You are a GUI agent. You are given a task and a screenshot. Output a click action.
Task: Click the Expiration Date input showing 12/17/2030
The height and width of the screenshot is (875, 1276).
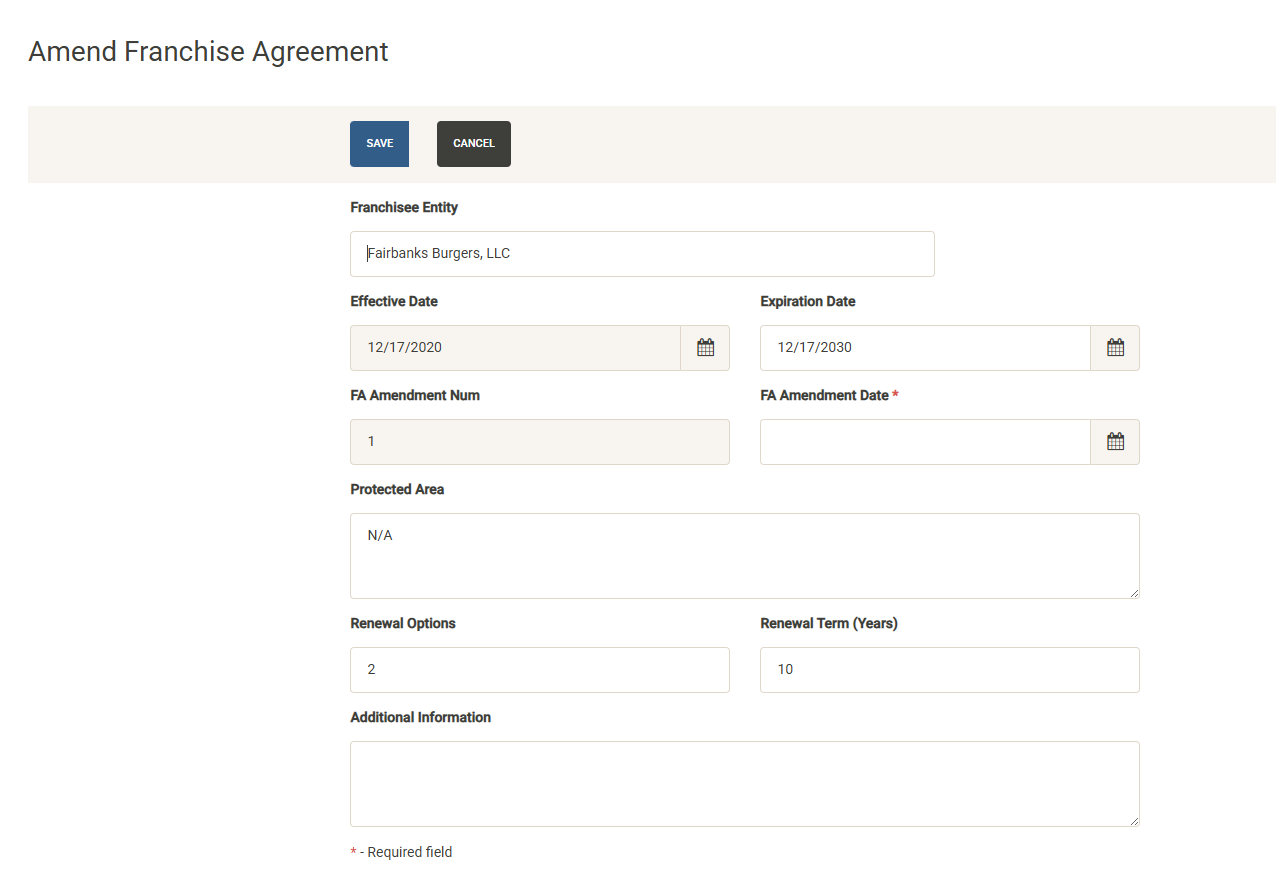point(925,348)
